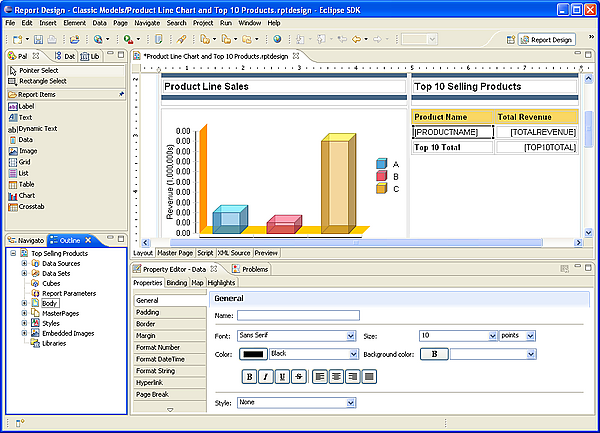Set center text alignment
The height and width of the screenshot is (433, 600).
336,377
